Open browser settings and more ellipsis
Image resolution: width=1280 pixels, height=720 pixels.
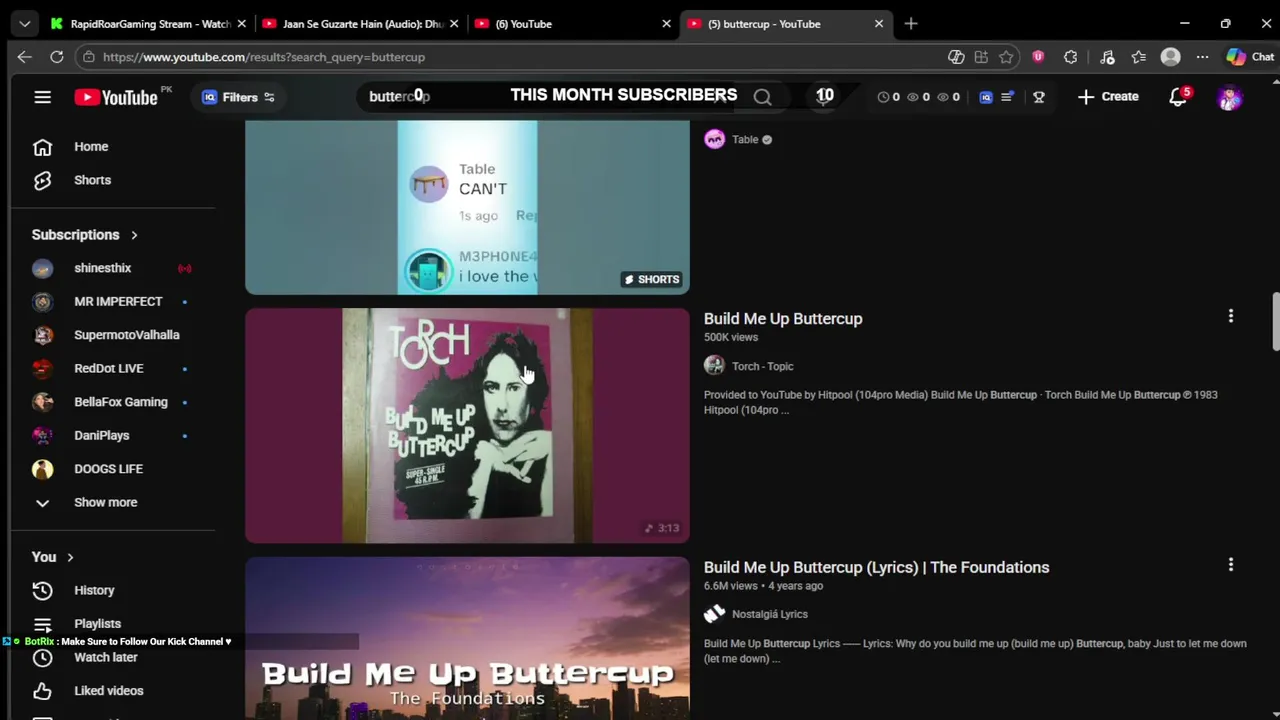(x=1202, y=57)
